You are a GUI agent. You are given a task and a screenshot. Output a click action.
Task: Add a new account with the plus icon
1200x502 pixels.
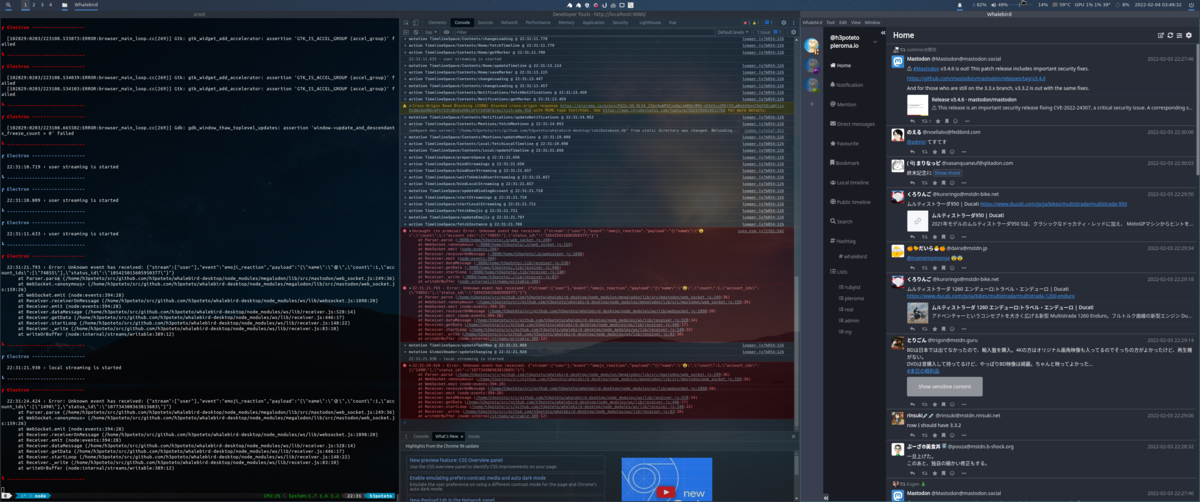tap(811, 104)
